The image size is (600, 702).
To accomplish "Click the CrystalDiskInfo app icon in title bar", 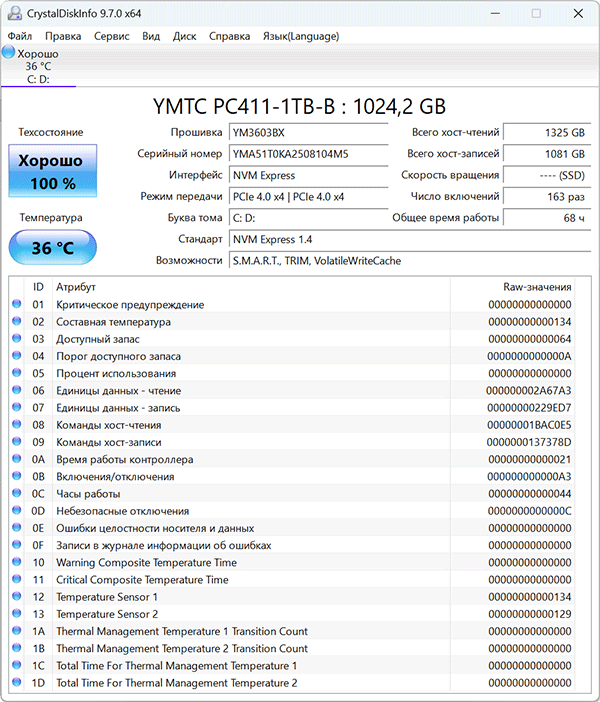I will pyautogui.click(x=14, y=13).
